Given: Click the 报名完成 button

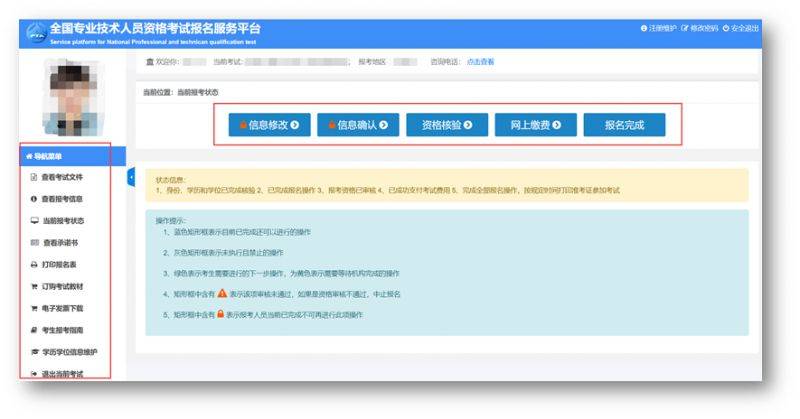Looking at the screenshot, I should click(x=625, y=126).
